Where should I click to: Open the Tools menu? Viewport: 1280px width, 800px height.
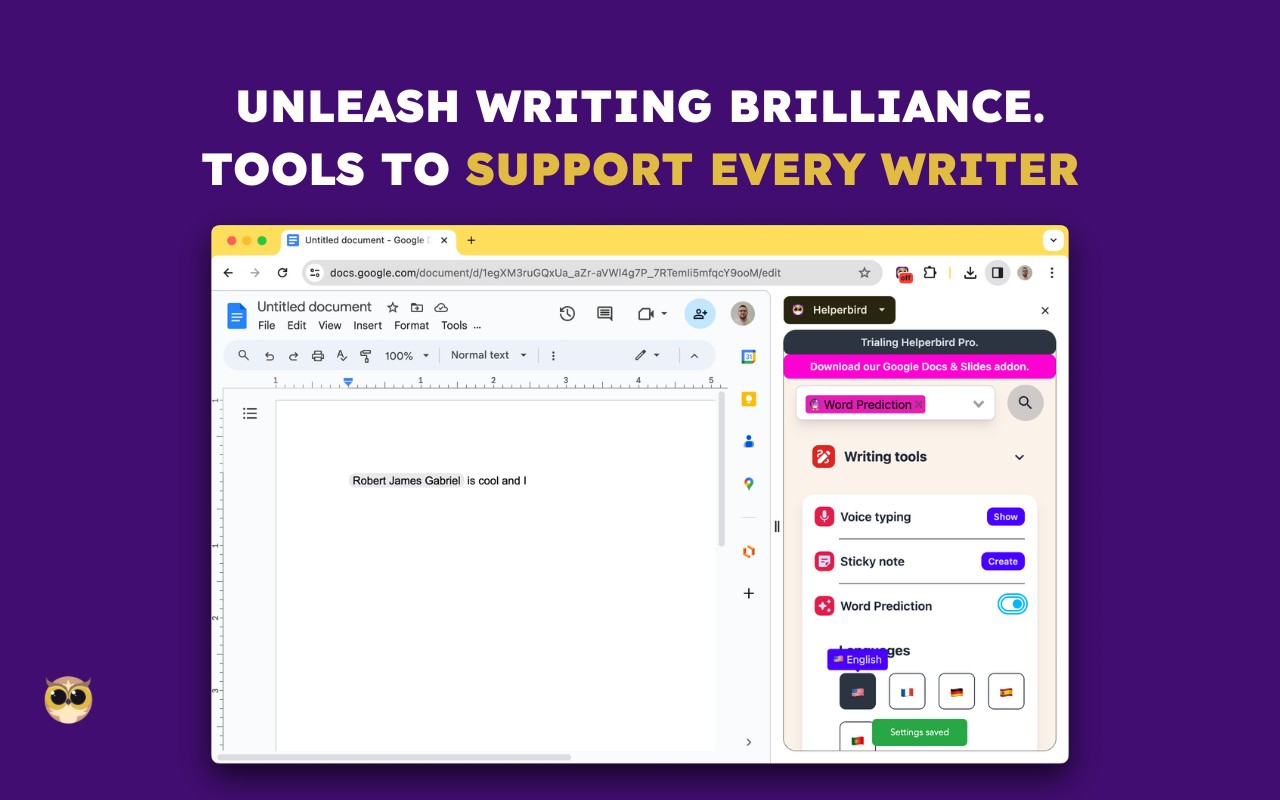(x=454, y=326)
